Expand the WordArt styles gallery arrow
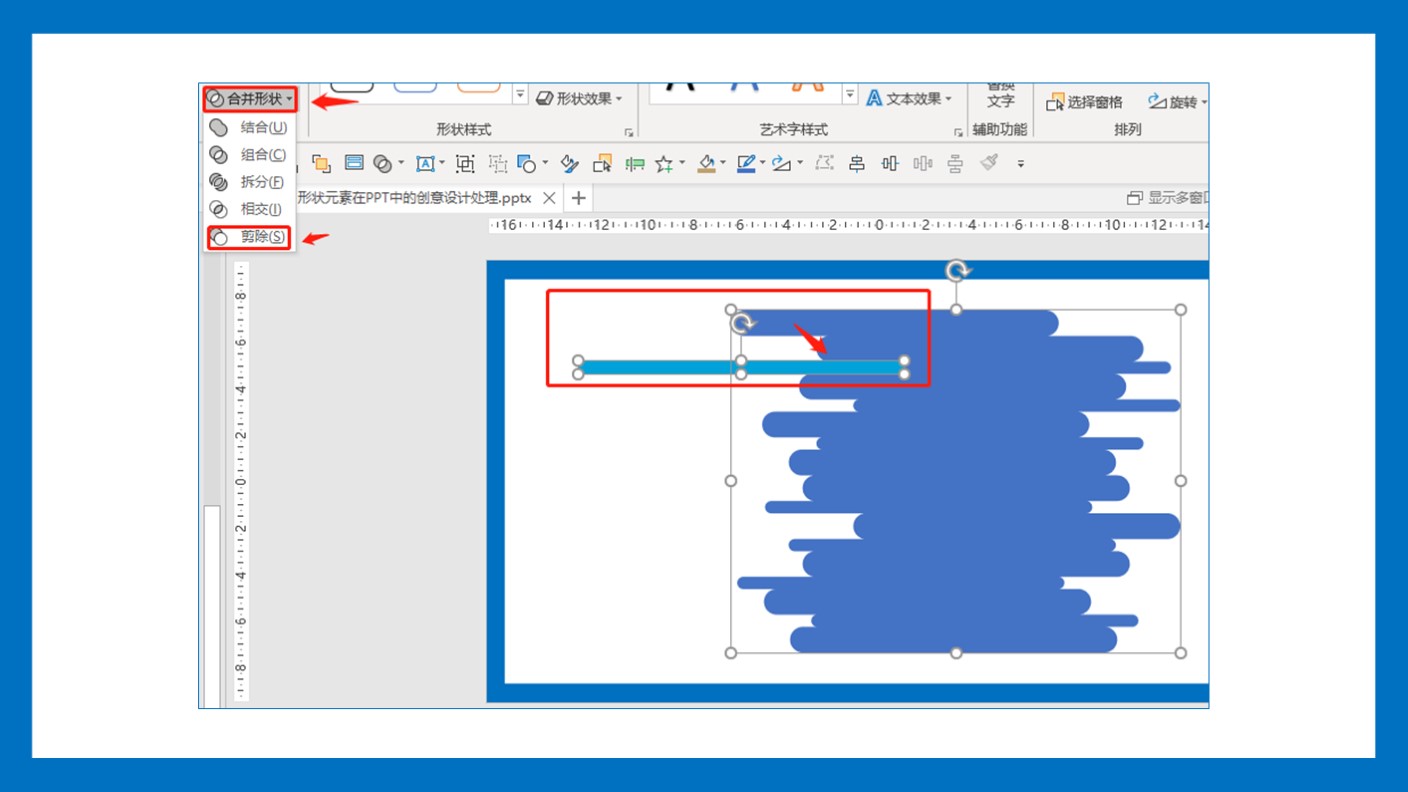Viewport: 1408px width, 792px height. [x=850, y=95]
